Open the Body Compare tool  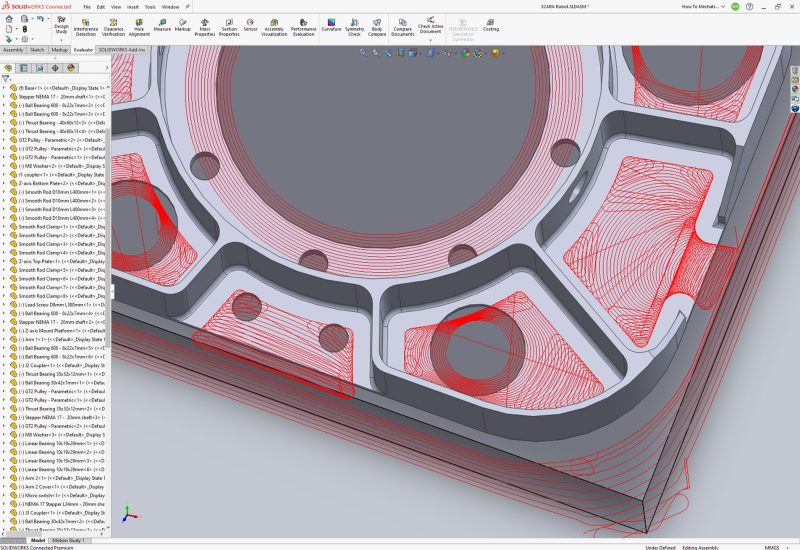[377, 27]
